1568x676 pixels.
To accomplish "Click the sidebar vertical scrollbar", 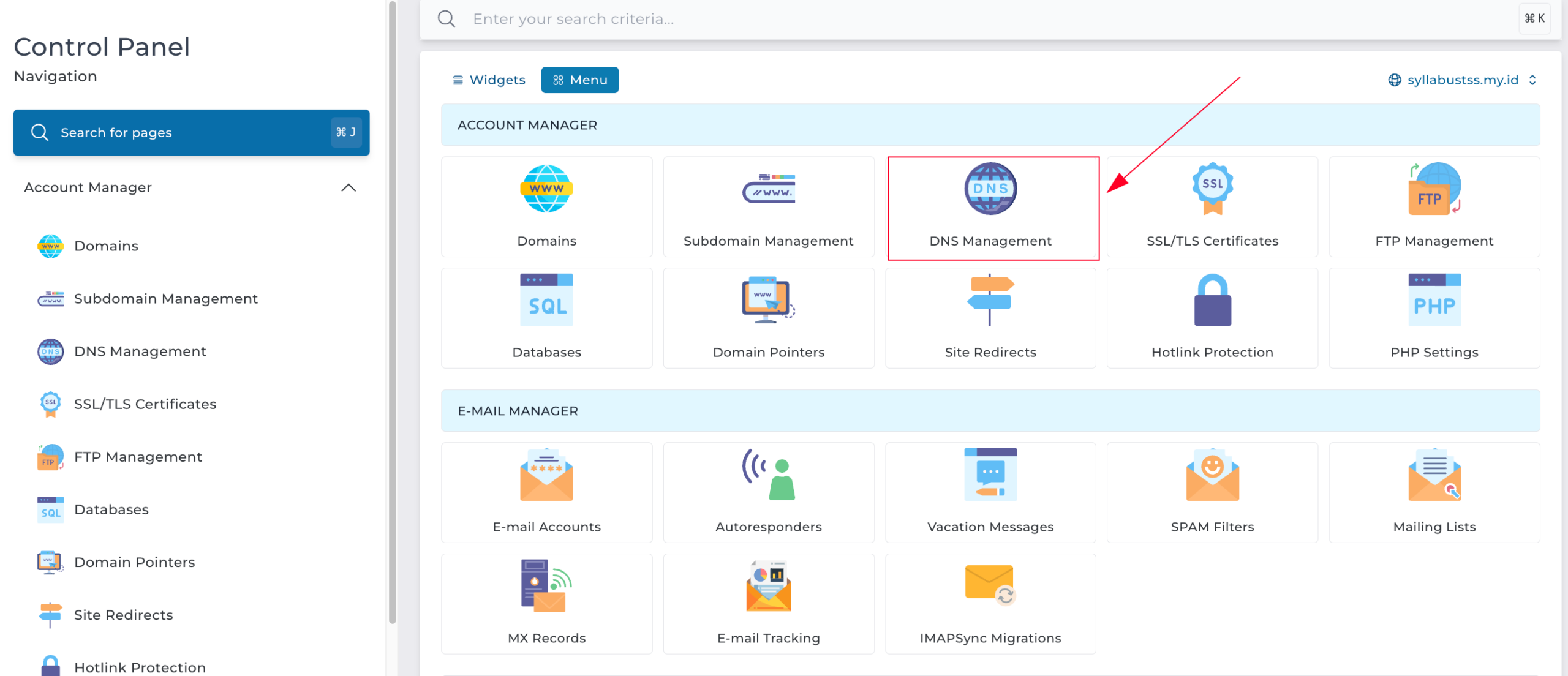I will pyautogui.click(x=393, y=312).
